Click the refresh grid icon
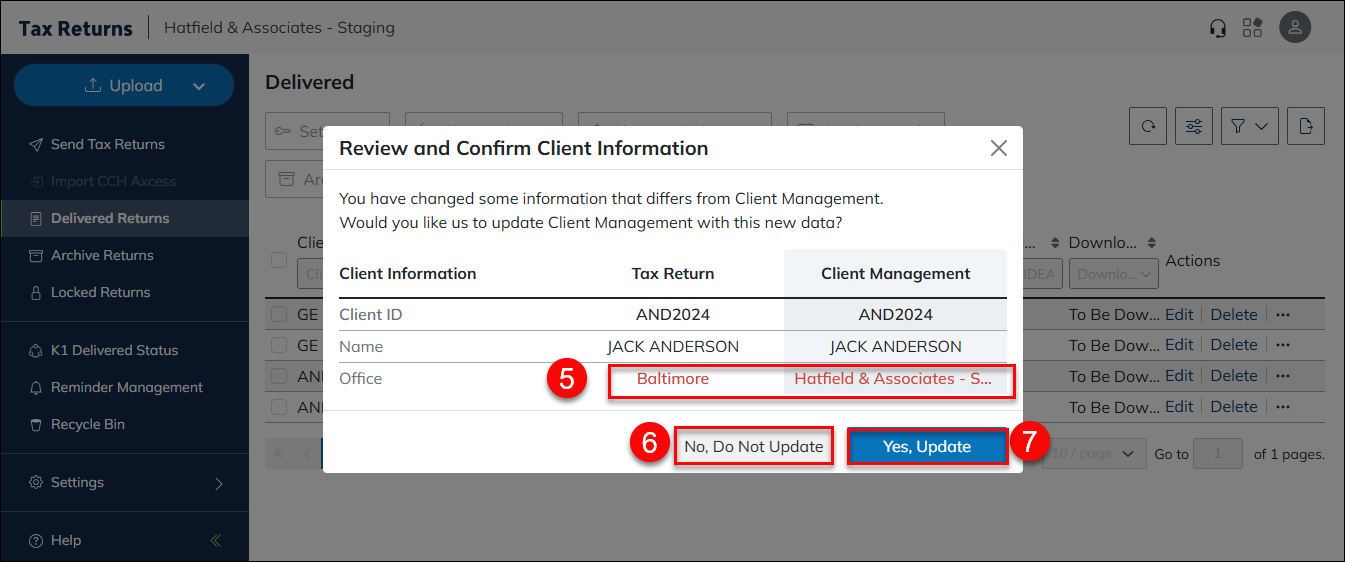Viewport: 1345px width, 562px height. pos(1149,126)
